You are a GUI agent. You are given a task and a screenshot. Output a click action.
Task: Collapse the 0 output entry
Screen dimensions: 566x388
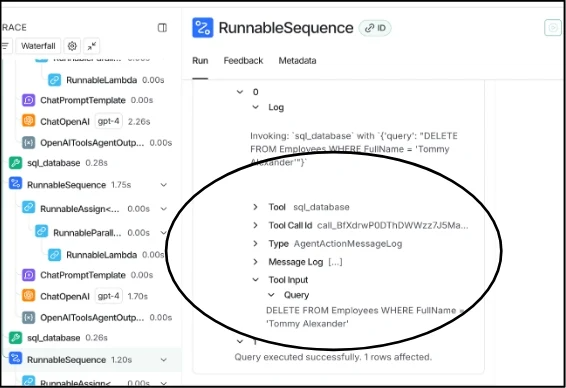pos(240,92)
